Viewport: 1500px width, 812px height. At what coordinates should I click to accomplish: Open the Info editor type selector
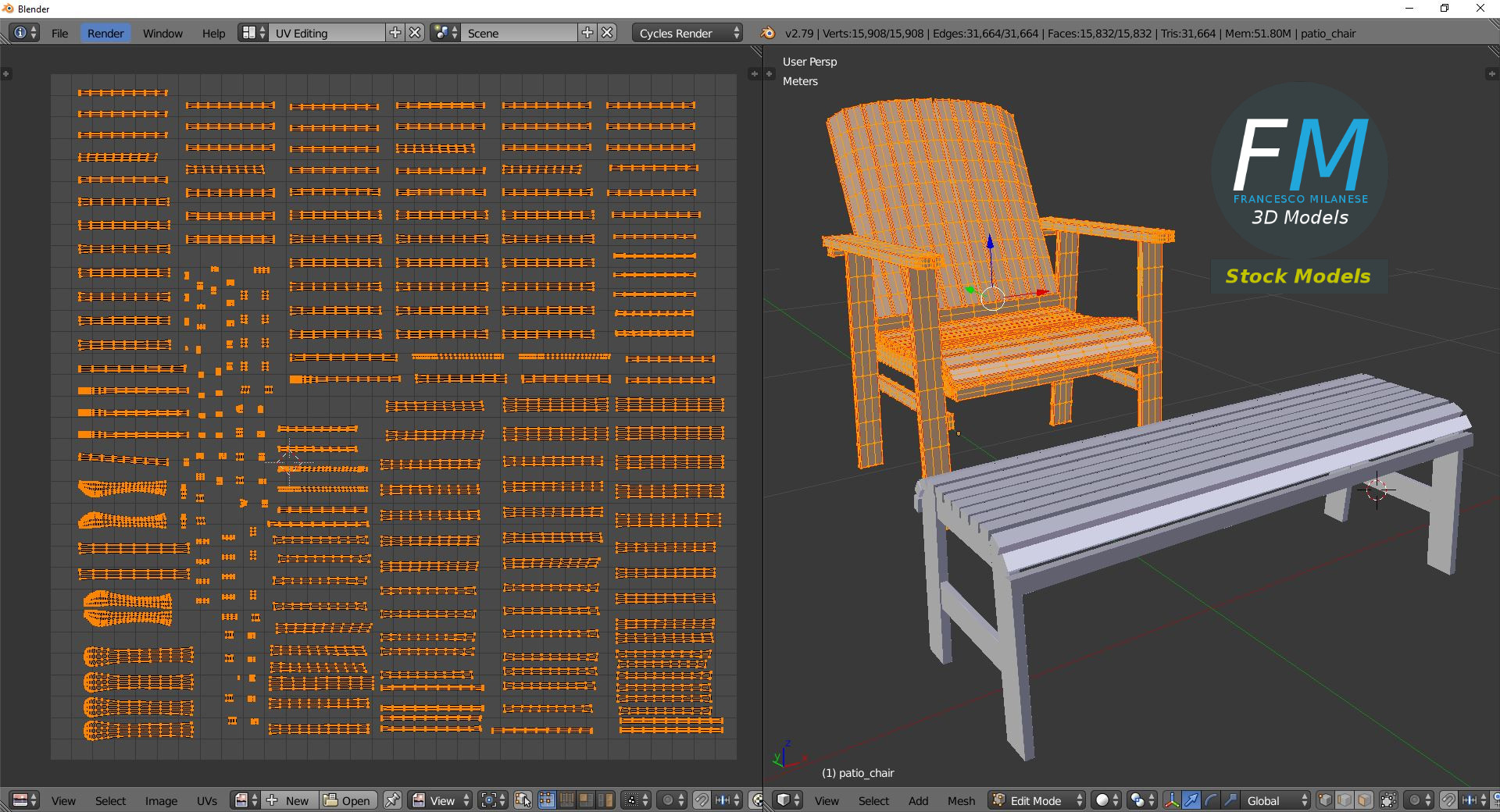pos(25,33)
